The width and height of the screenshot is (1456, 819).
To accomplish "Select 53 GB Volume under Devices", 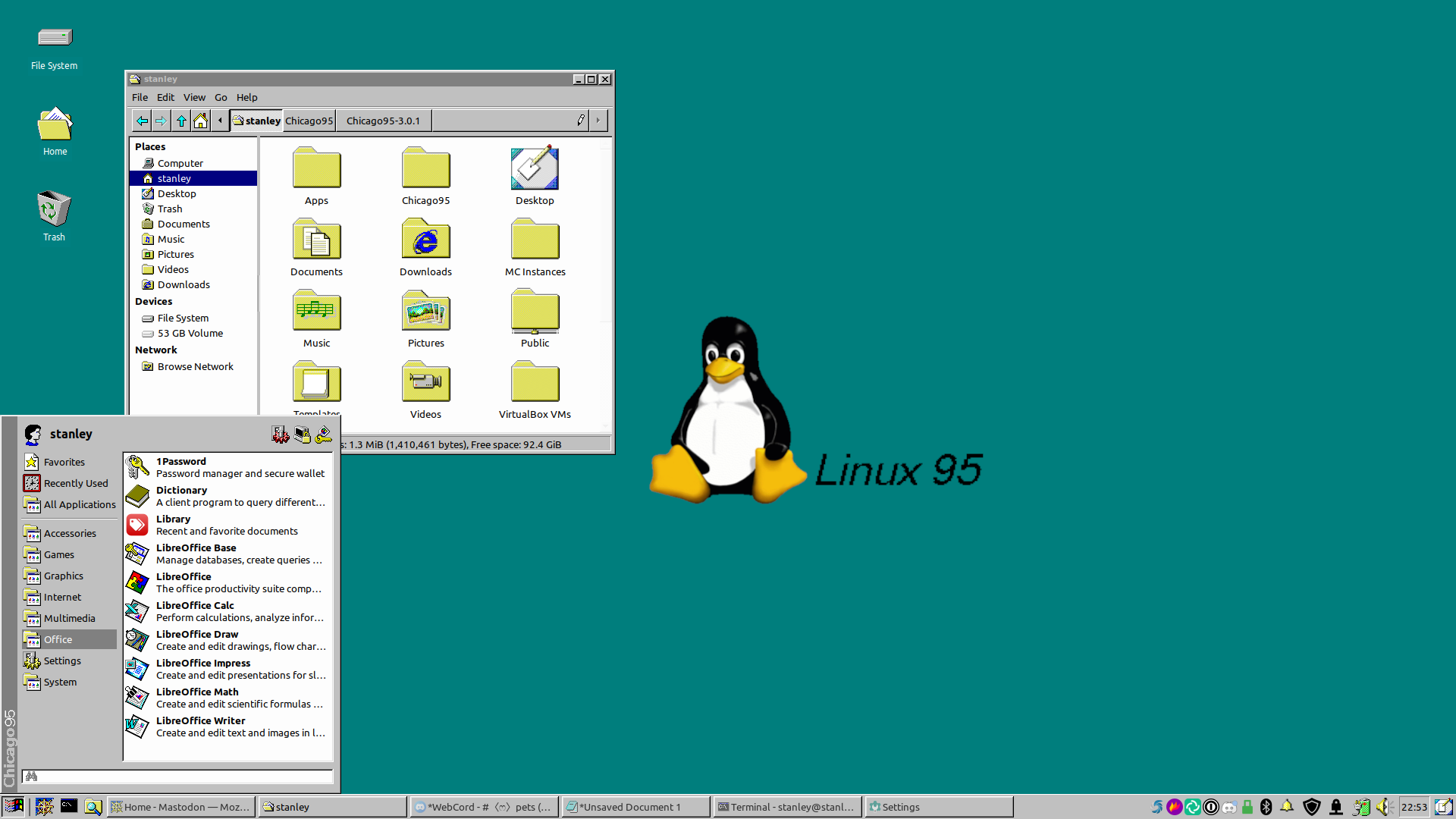I will pyautogui.click(x=193, y=333).
